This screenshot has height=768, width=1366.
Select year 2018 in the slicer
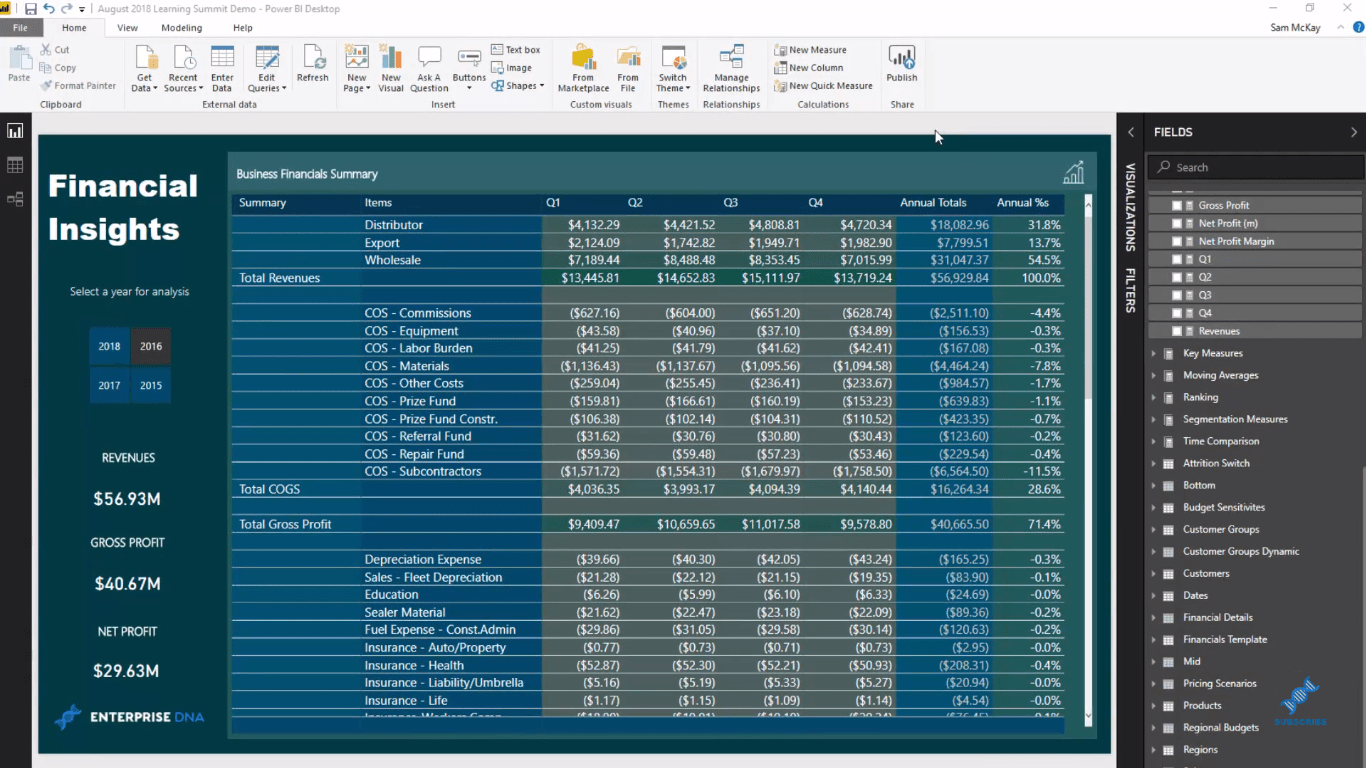click(109, 346)
